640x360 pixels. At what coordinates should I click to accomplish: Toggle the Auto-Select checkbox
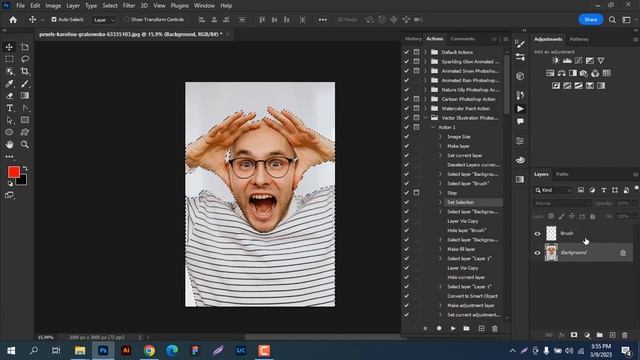point(54,20)
